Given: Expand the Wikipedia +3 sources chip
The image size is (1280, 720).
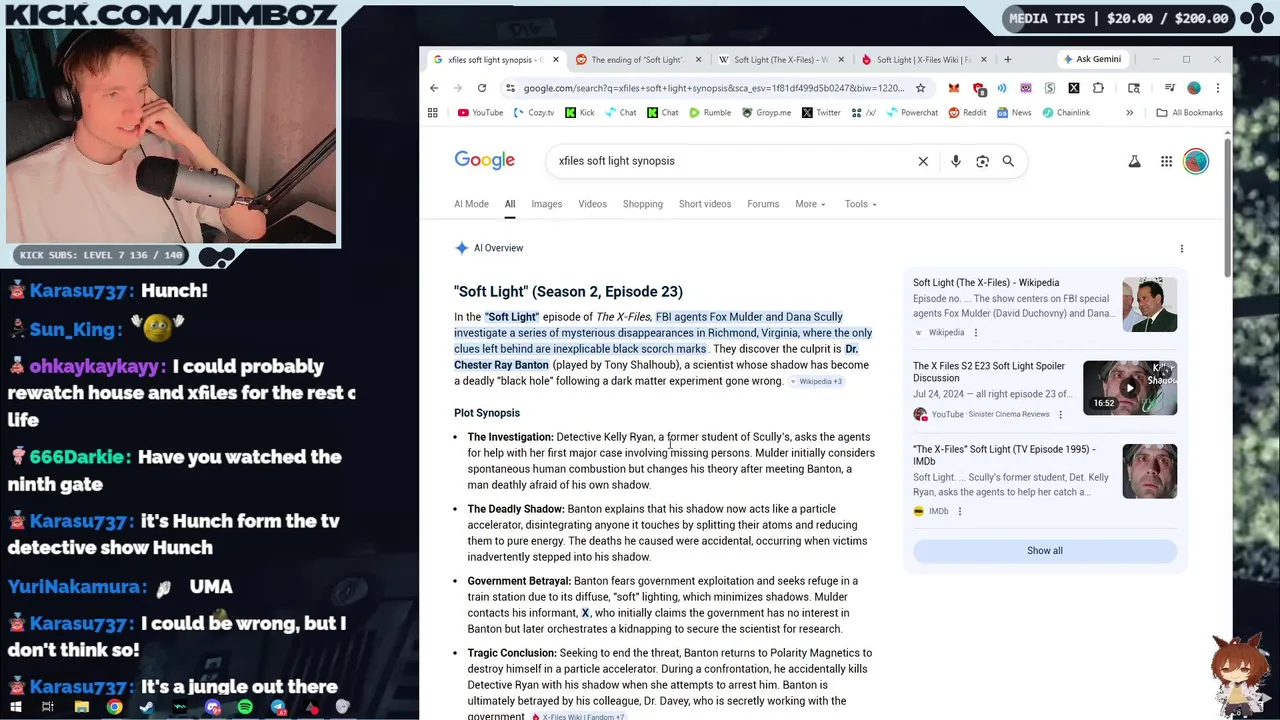Looking at the screenshot, I should point(817,381).
